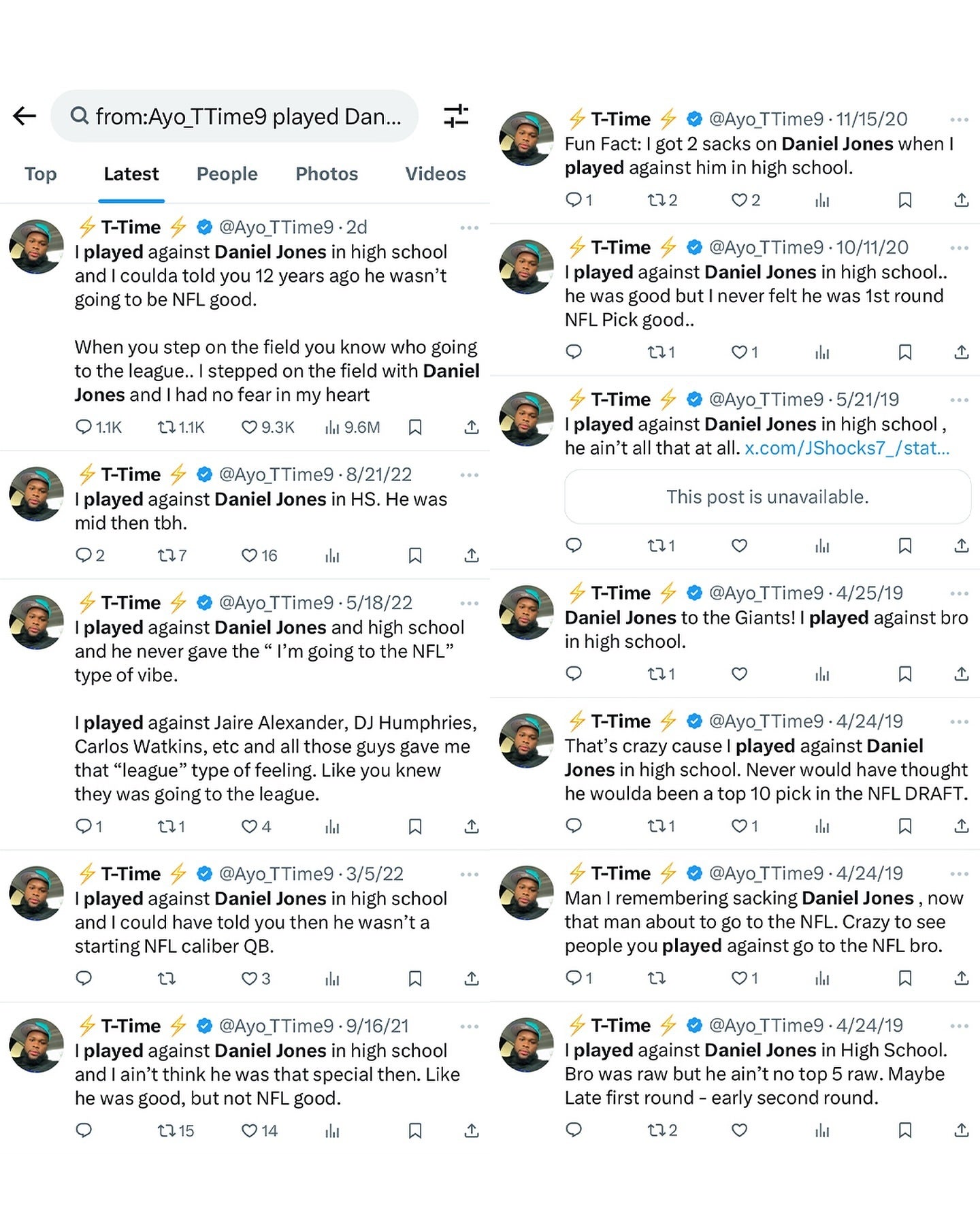Open more options on 3/5/22 tweet
Screen dimensions: 980x1225
click(x=469, y=874)
